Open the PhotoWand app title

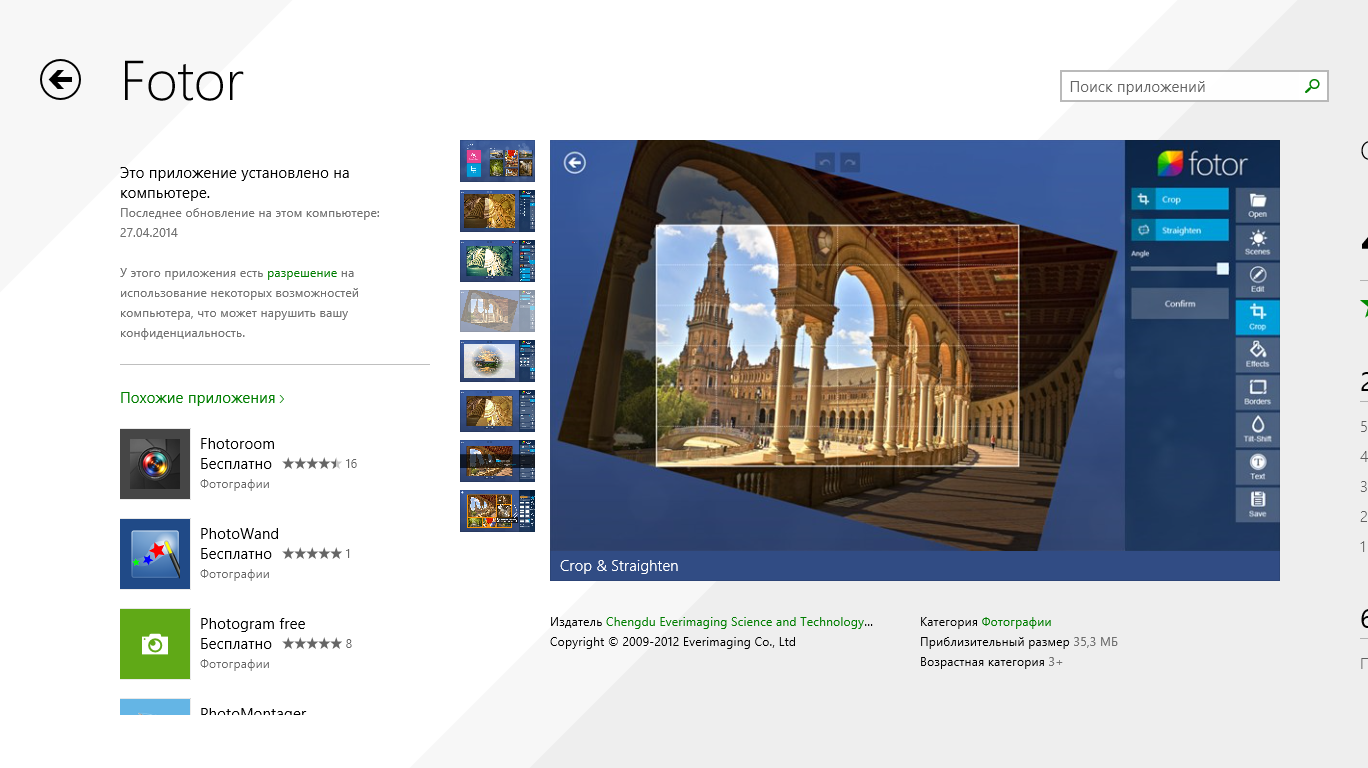(x=239, y=534)
